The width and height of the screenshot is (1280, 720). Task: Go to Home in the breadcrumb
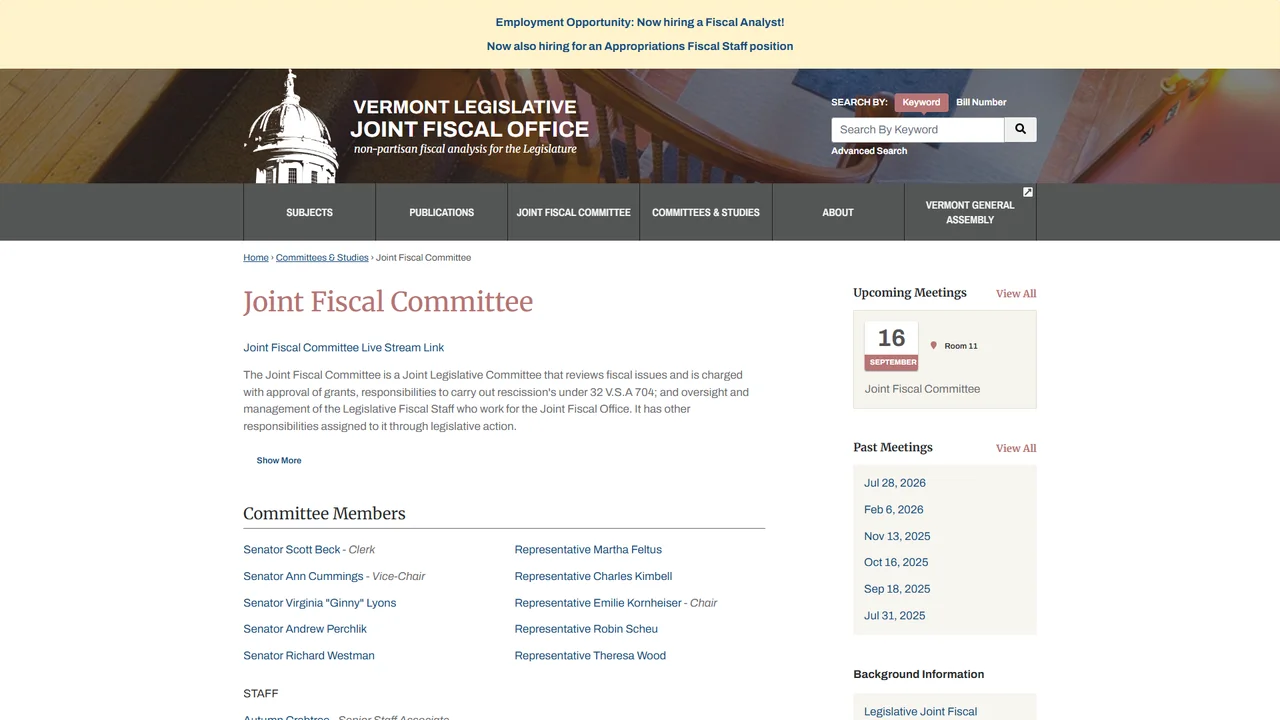256,258
